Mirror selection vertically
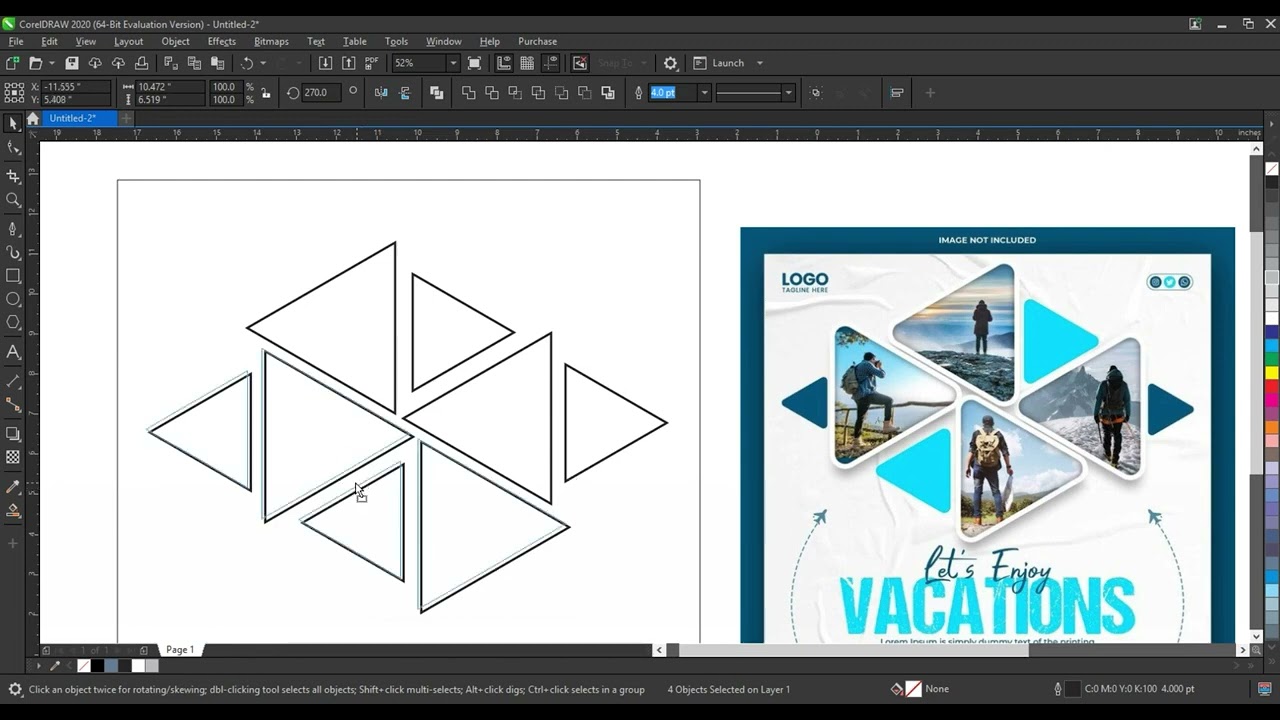This screenshot has width=1280, height=720. pyautogui.click(x=404, y=93)
